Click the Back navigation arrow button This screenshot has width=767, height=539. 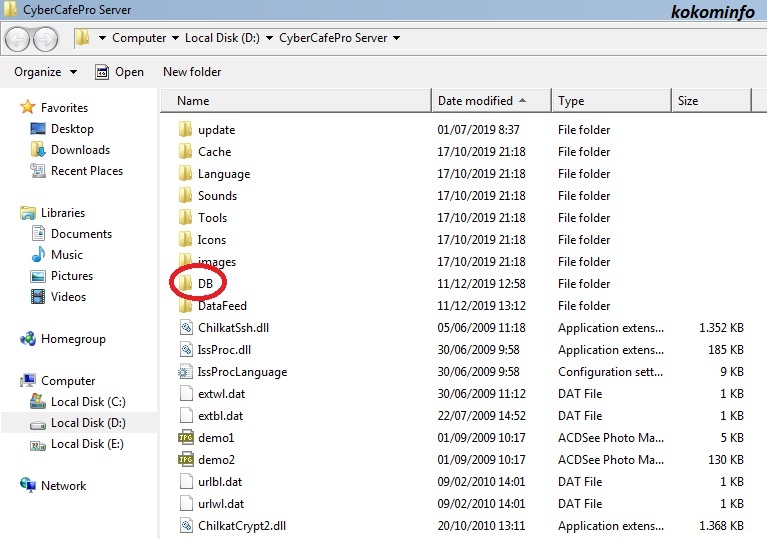click(x=18, y=39)
